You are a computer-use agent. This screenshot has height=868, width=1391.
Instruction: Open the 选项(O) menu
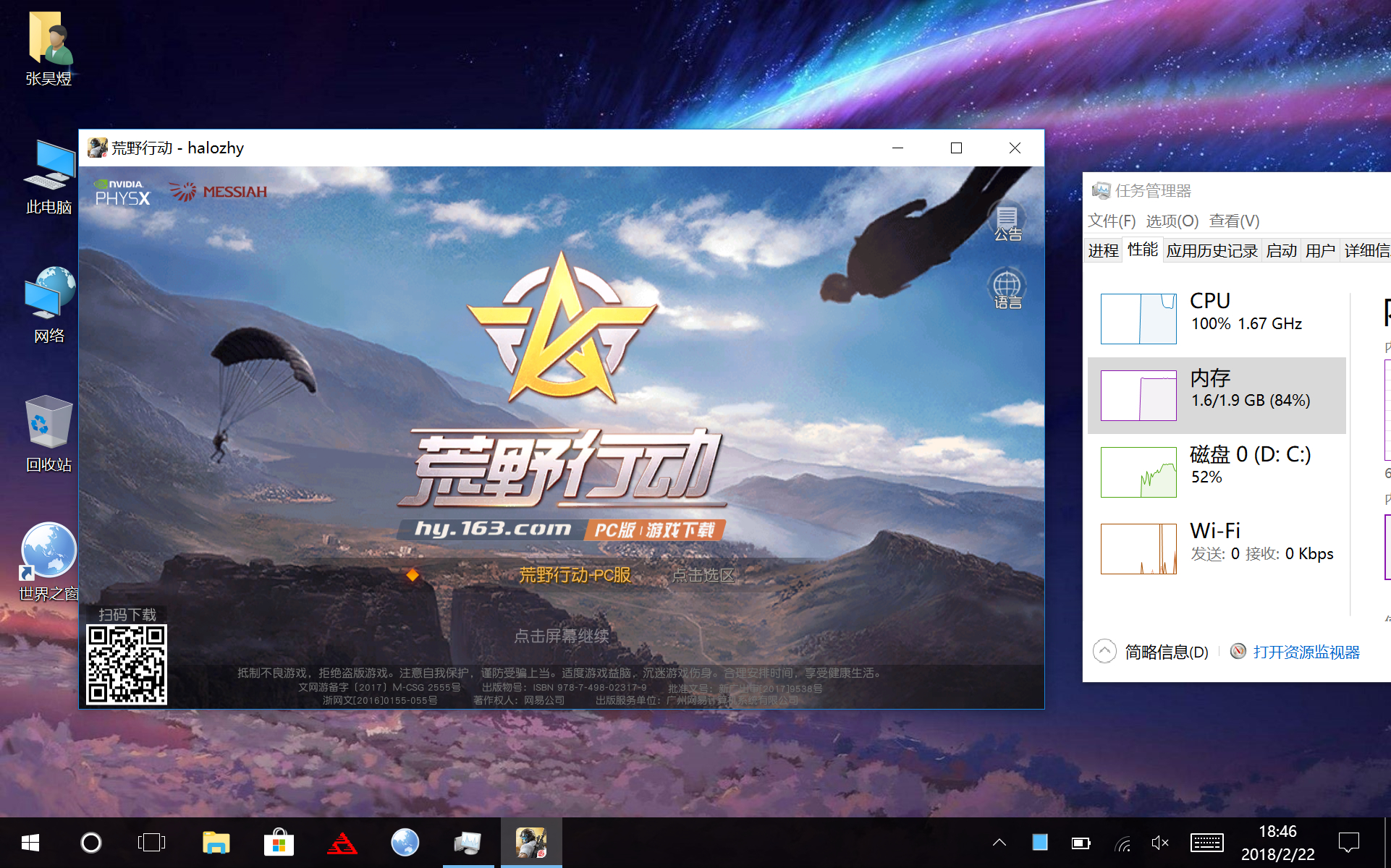[x=1172, y=221]
